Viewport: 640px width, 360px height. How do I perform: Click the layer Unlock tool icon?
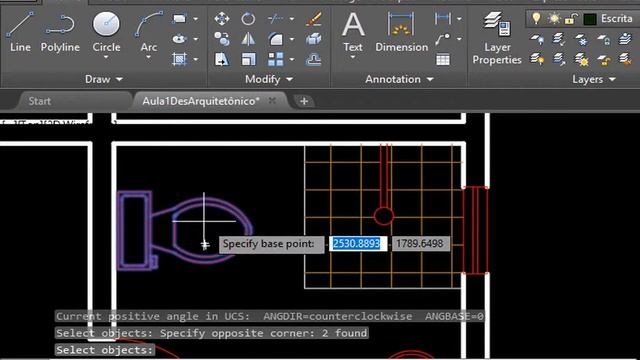pyautogui.click(x=603, y=60)
